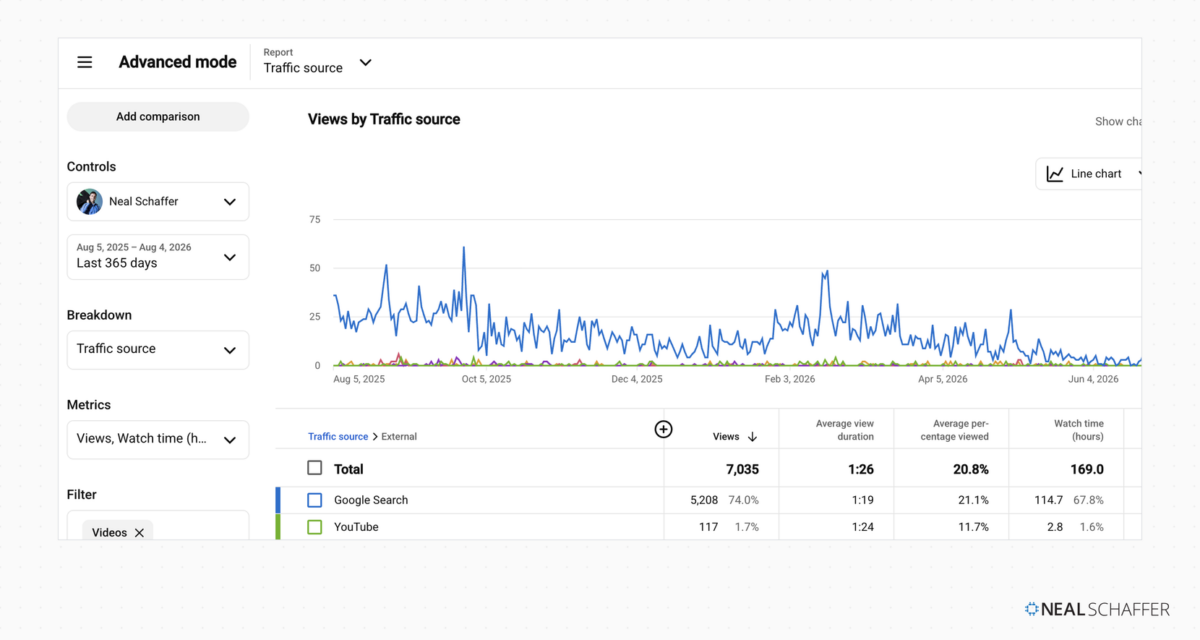Click the green YouTube color bar

(278, 527)
